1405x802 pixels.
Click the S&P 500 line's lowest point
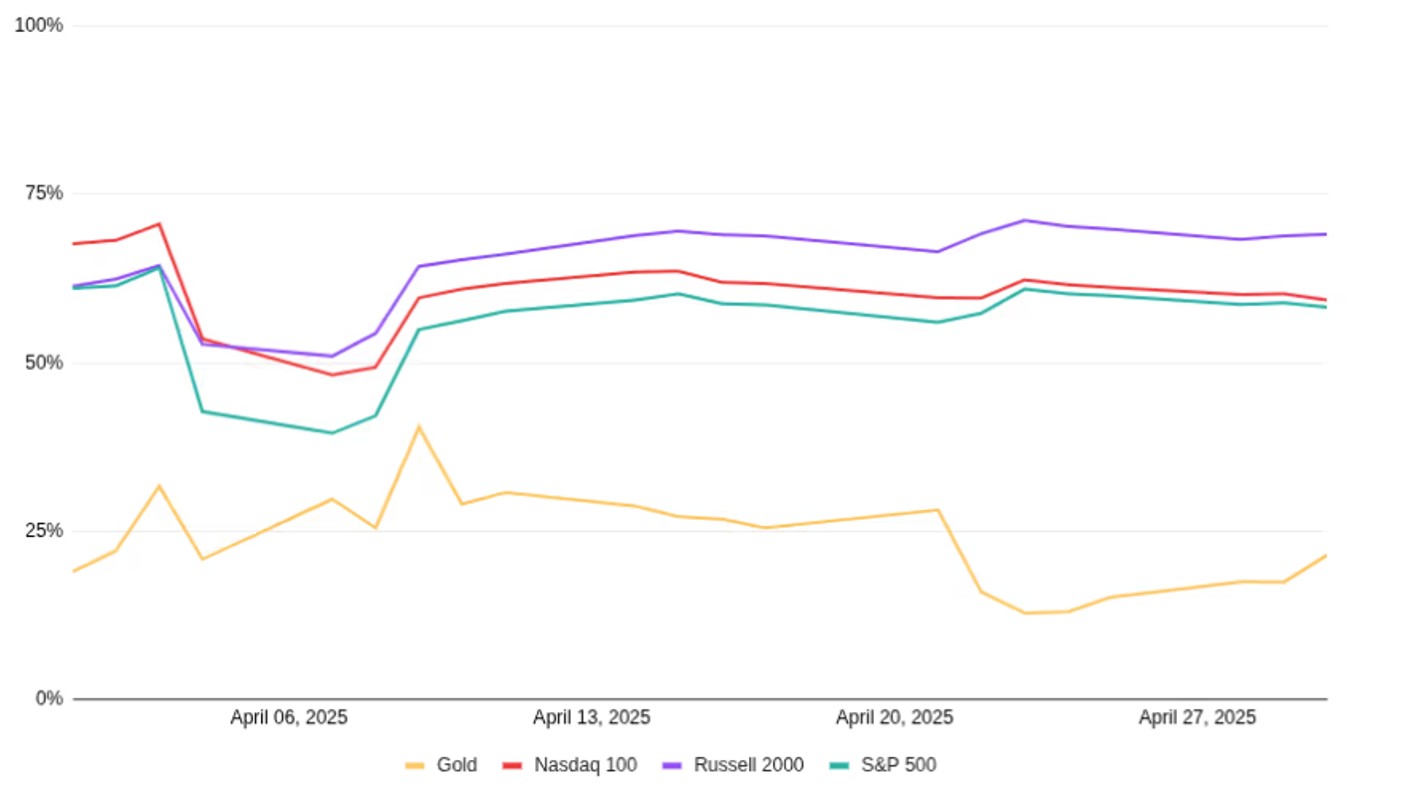click(332, 433)
